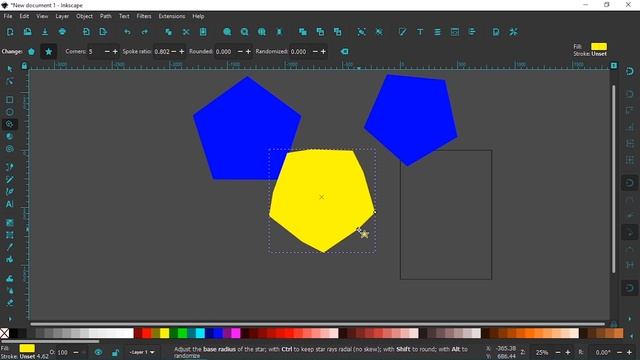Import a file into document
Viewport: 640px width, 360px height.
coord(86,32)
